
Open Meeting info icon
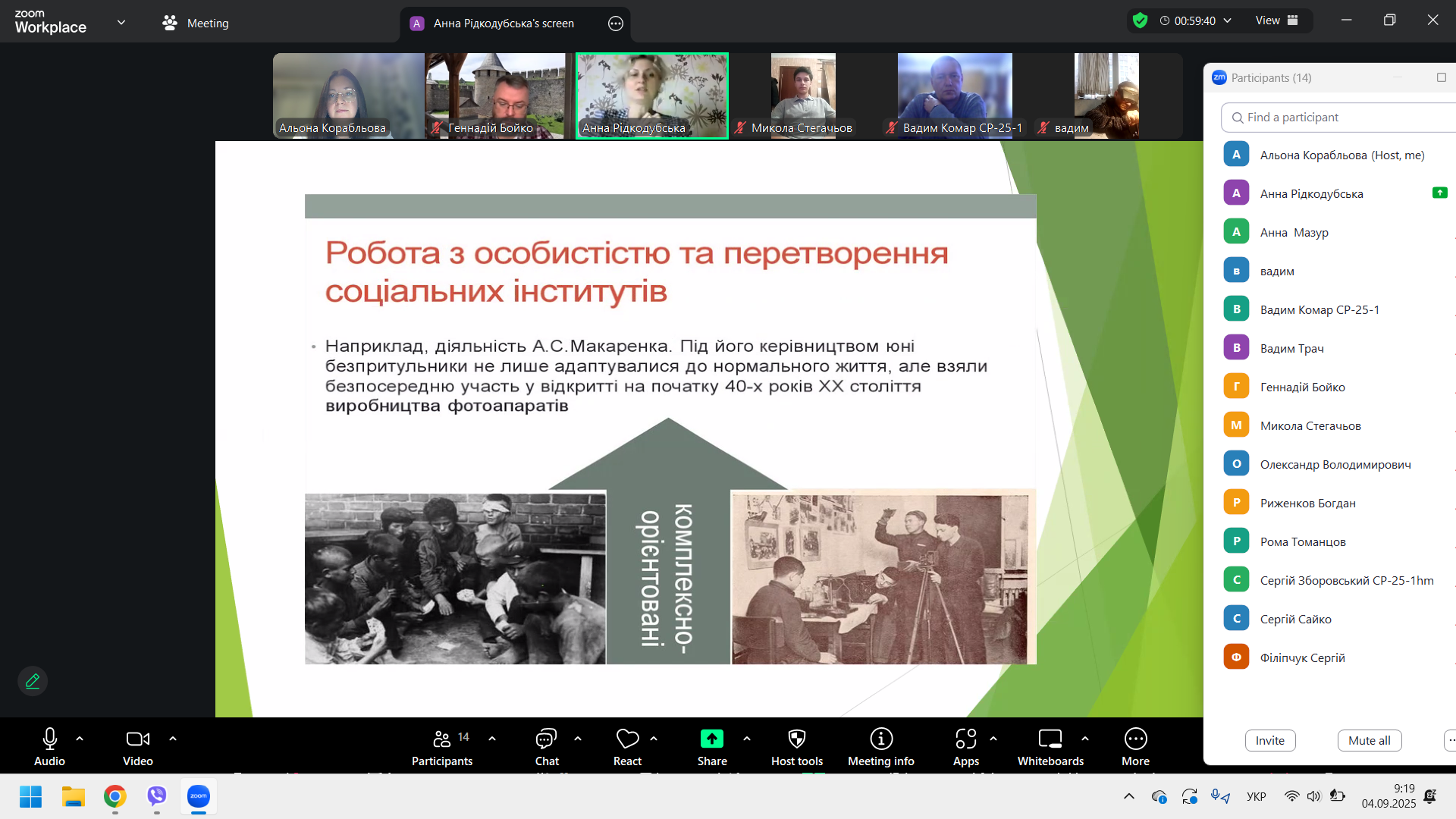[880, 739]
